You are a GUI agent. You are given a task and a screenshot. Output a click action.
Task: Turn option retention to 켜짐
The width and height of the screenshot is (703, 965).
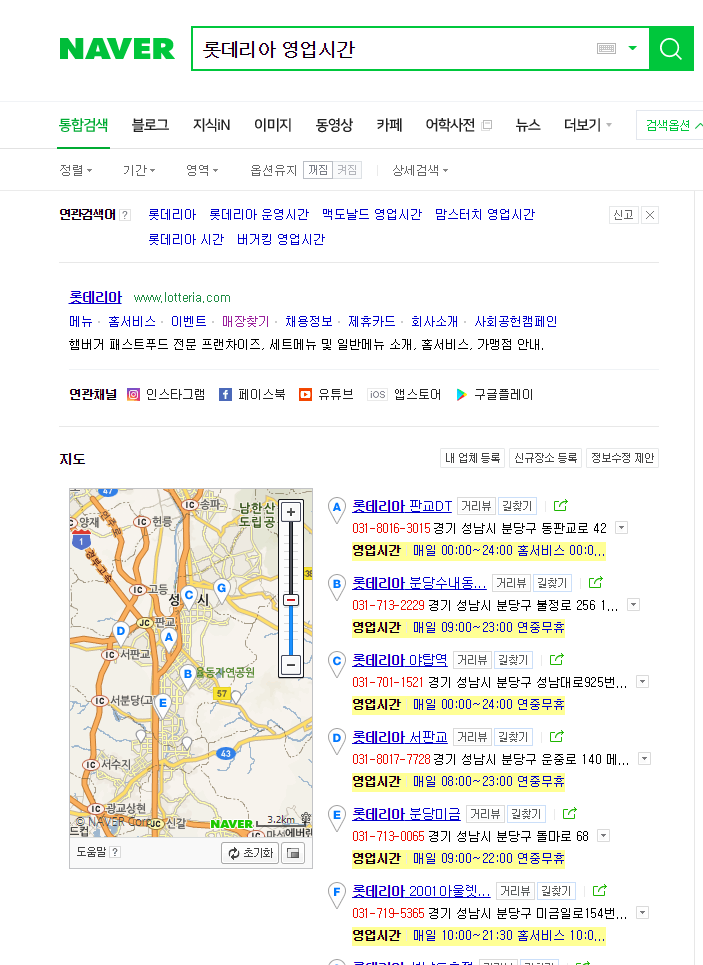347,170
